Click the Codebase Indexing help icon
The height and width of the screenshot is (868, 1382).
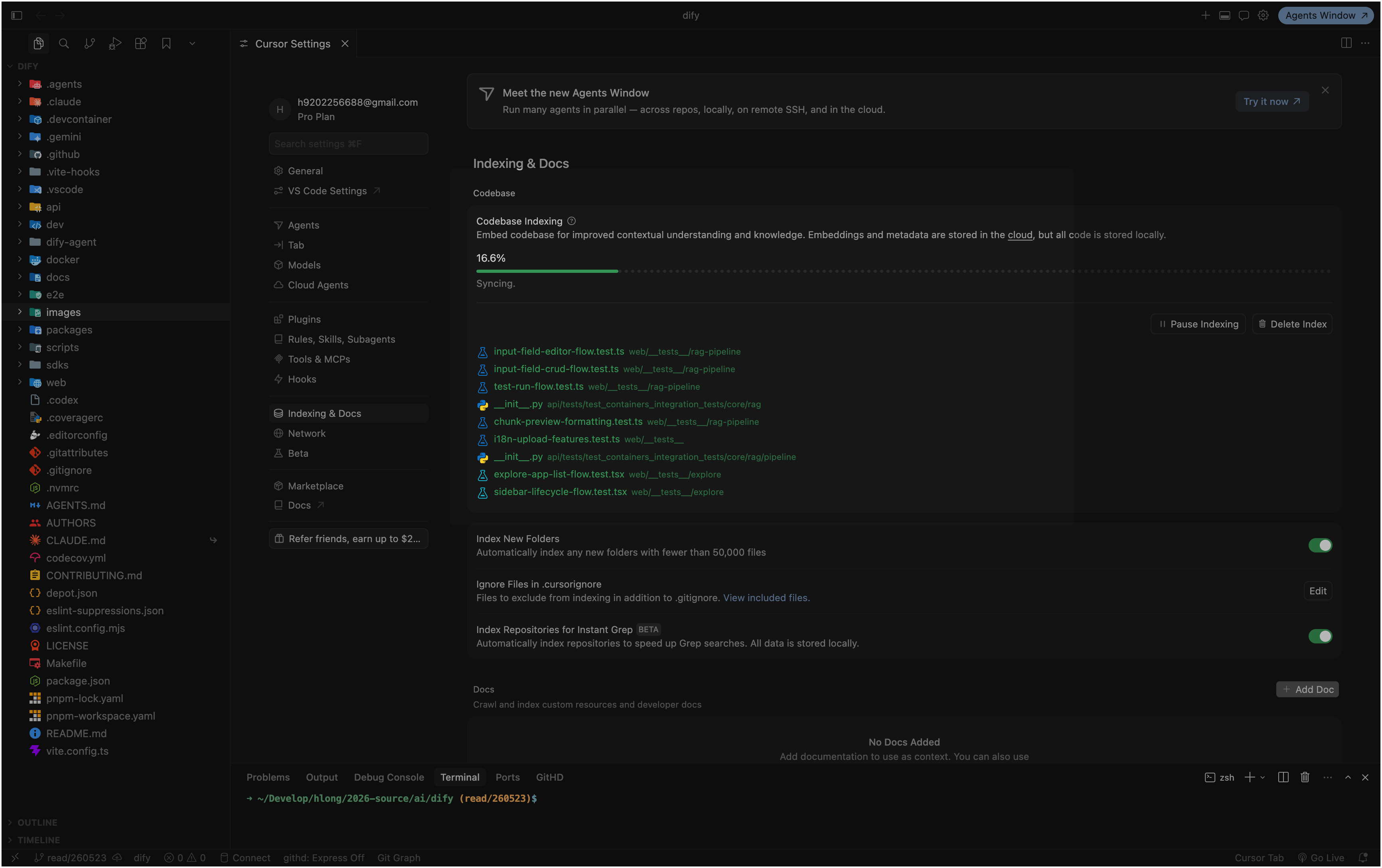[x=572, y=221]
